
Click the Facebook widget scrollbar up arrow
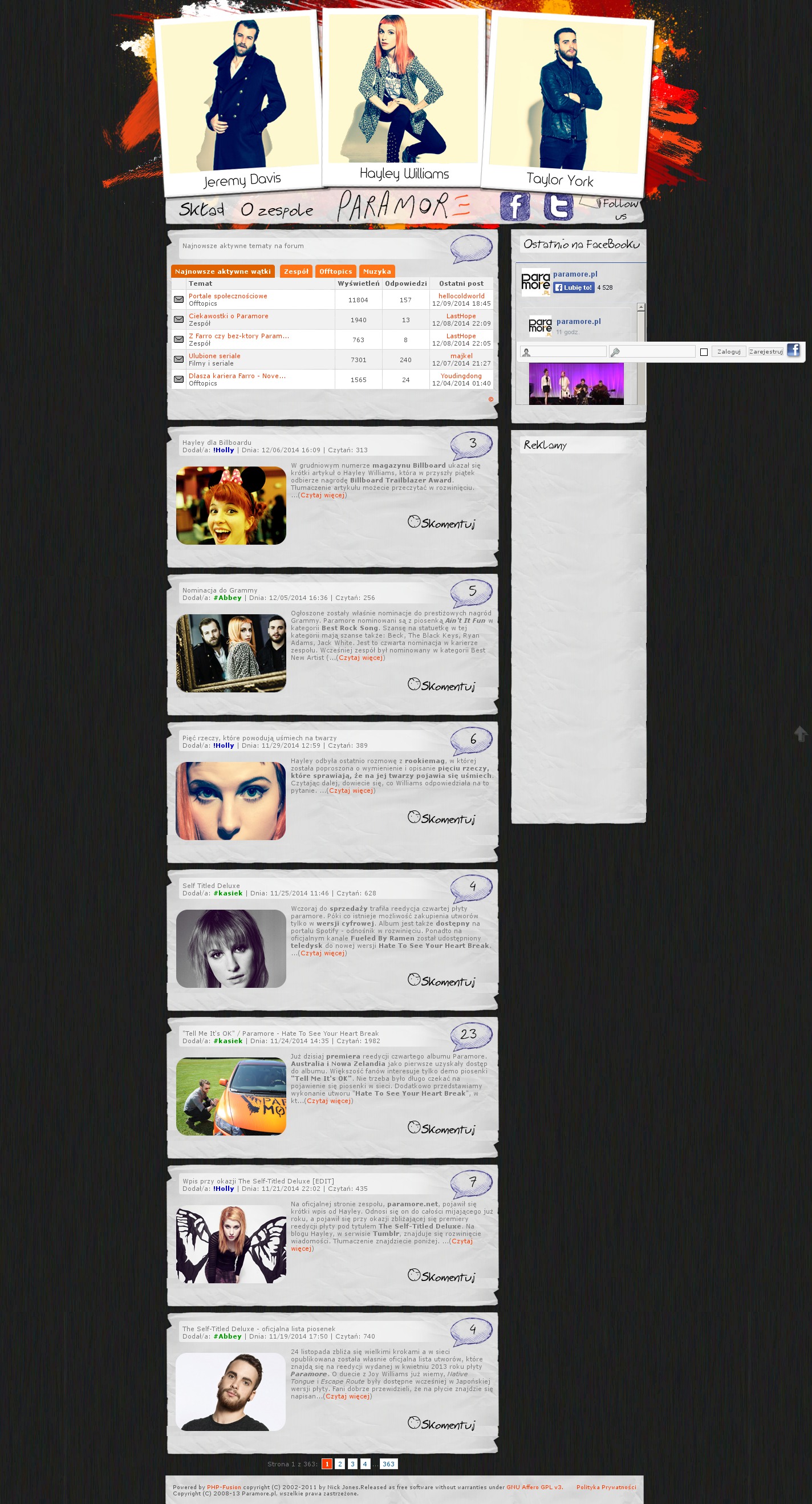pyautogui.click(x=640, y=307)
